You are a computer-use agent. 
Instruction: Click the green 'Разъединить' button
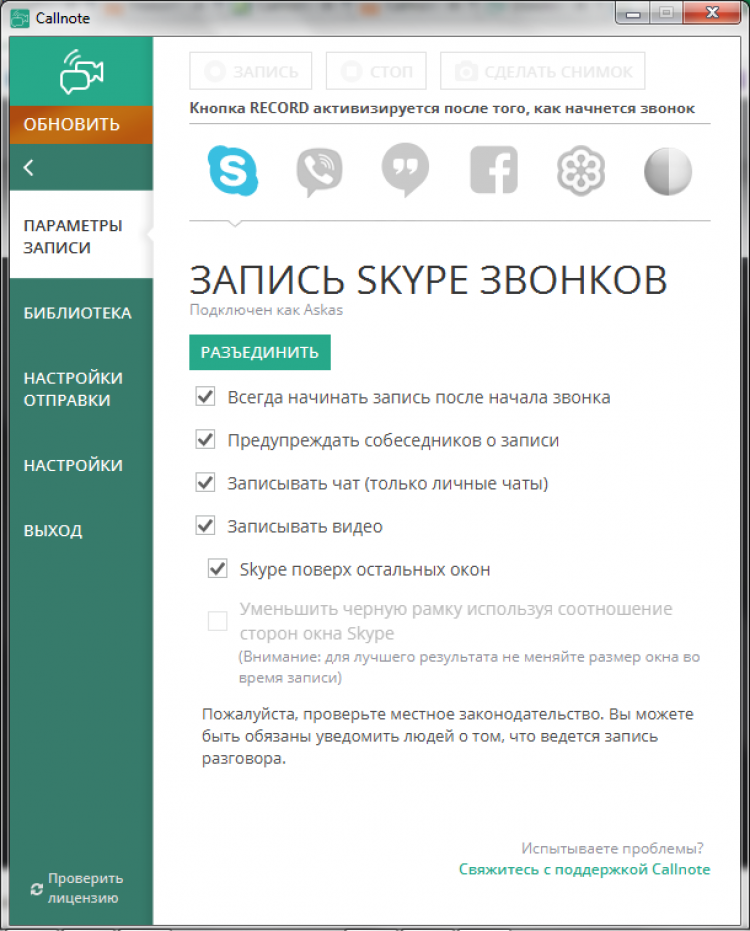click(x=260, y=353)
